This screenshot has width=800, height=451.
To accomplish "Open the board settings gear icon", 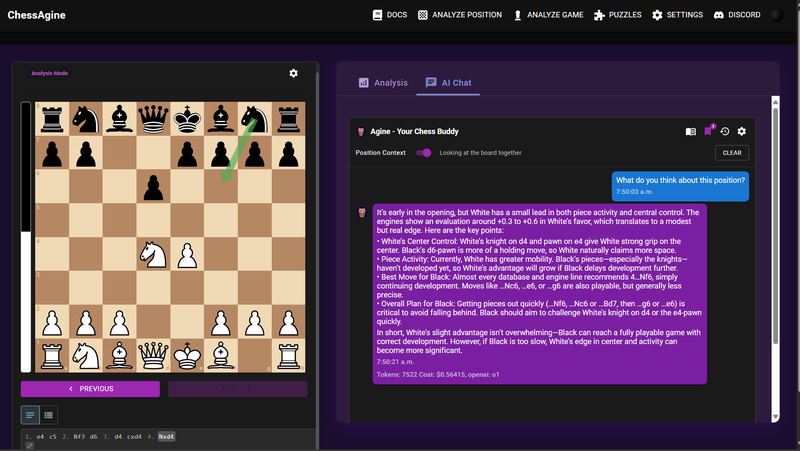I will (293, 73).
